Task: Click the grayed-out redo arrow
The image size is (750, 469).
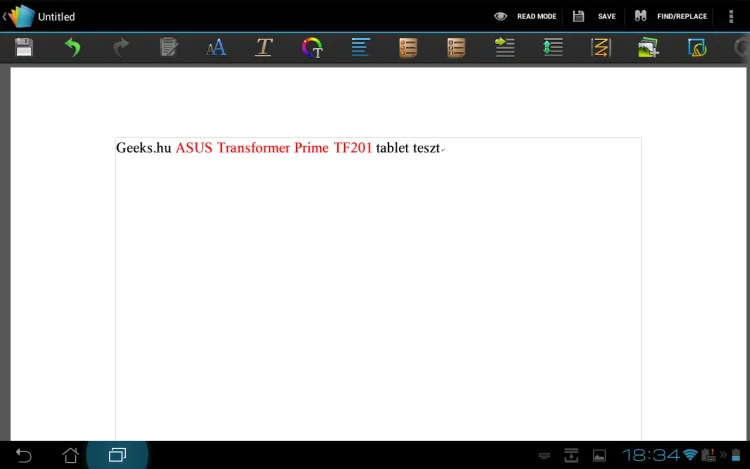Action: (x=120, y=47)
